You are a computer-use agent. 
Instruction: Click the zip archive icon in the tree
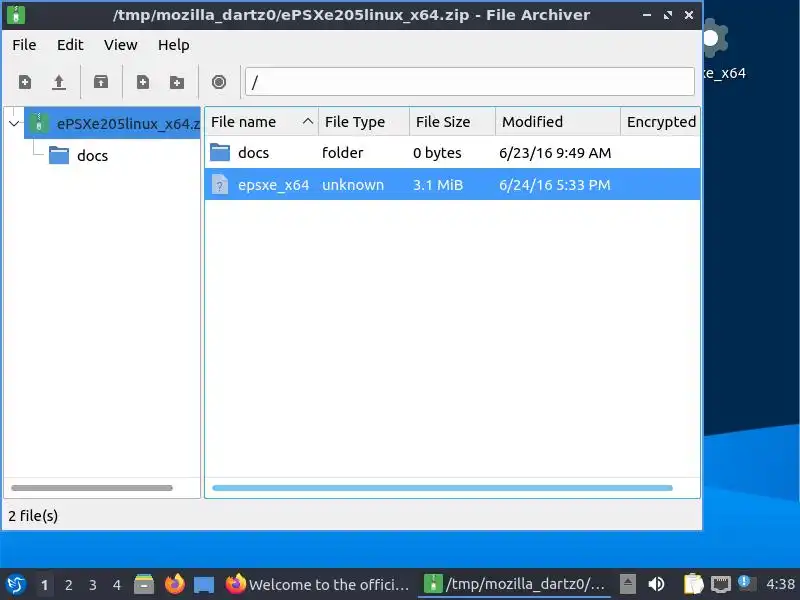39,123
